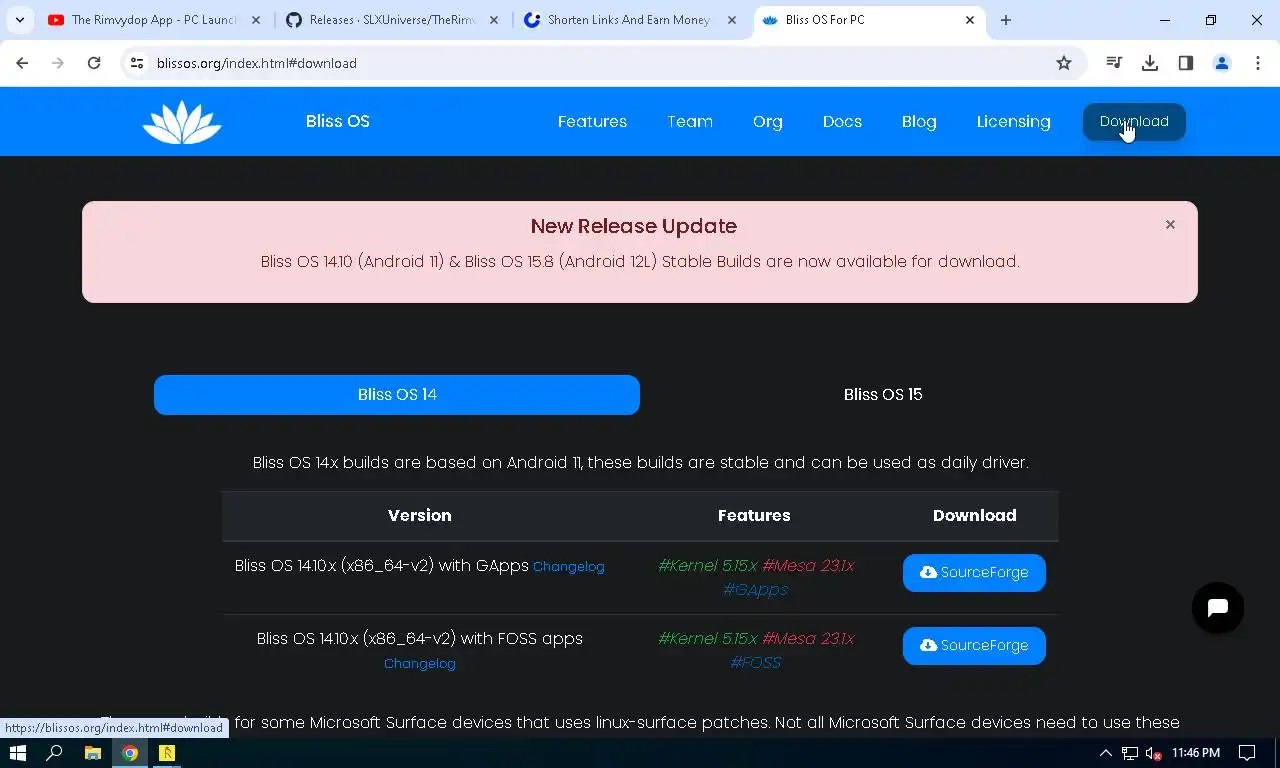Open the chat bubble widget
1280x768 pixels.
[x=1218, y=608]
